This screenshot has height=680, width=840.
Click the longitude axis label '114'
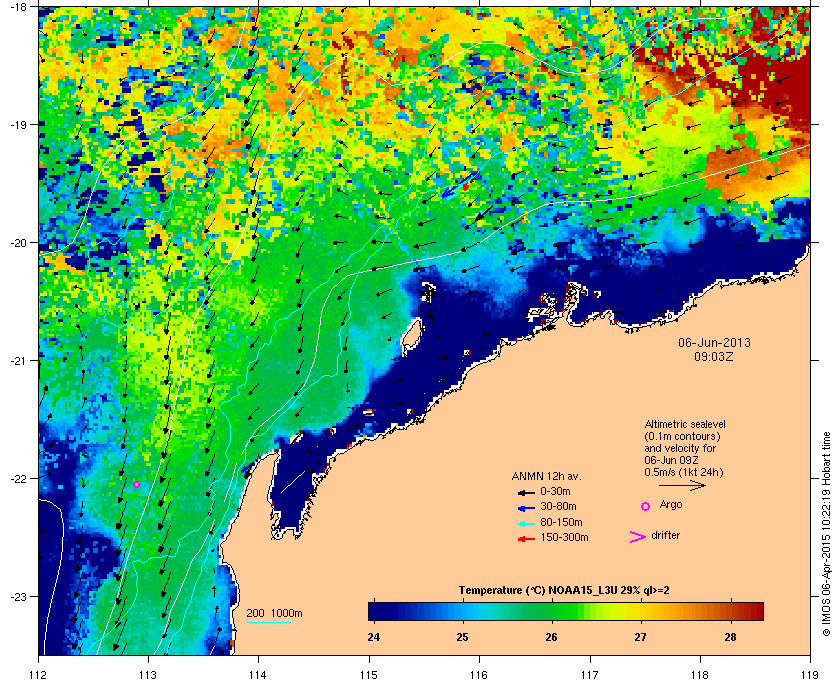[x=259, y=674]
